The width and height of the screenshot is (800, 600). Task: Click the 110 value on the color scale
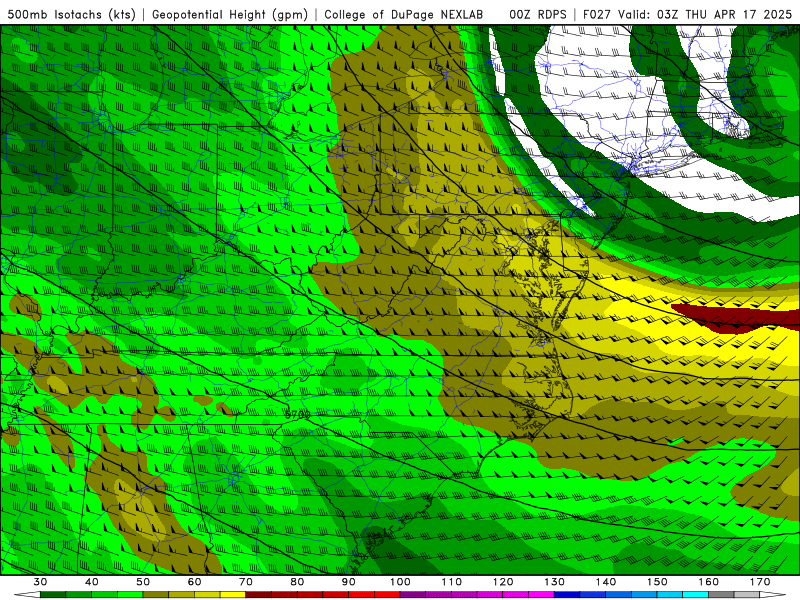click(x=452, y=582)
